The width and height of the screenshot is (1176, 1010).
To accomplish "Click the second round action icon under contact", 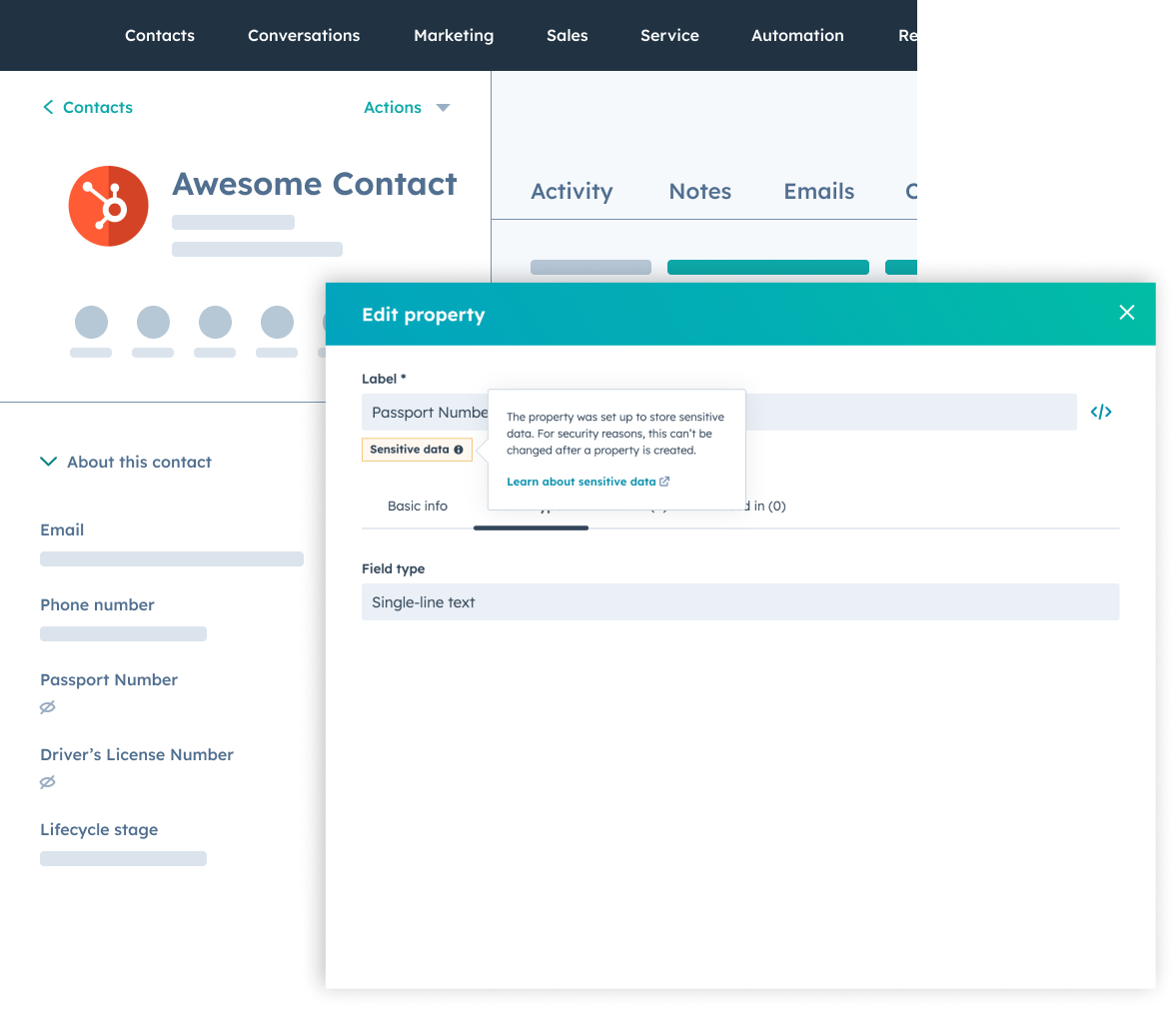I will pos(153,323).
